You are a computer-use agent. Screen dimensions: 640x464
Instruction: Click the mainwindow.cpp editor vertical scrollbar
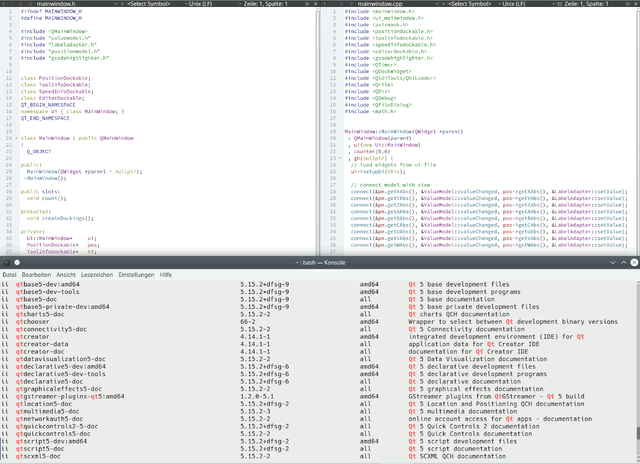[638, 131]
